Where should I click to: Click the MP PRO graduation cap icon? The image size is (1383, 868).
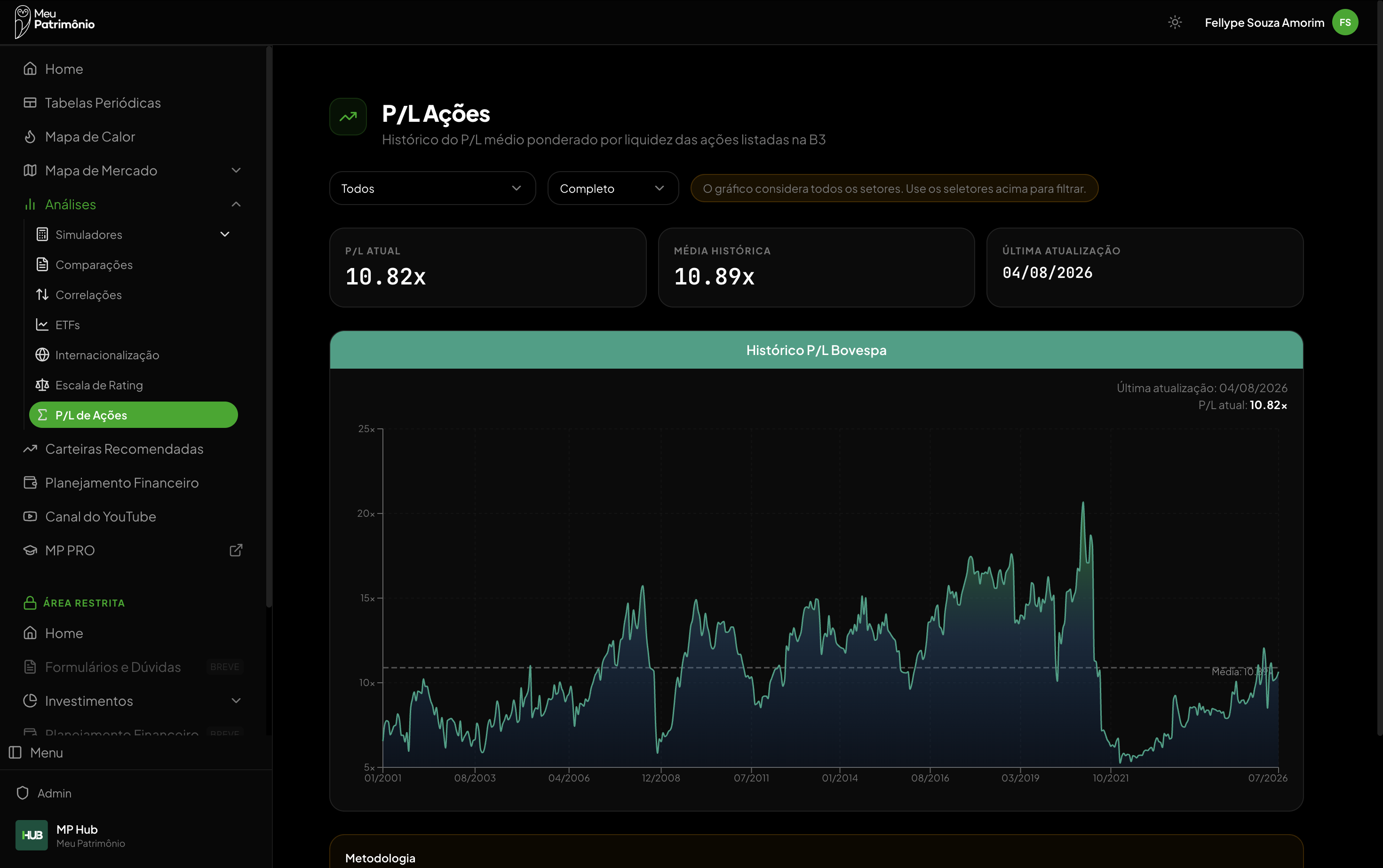[x=30, y=551]
